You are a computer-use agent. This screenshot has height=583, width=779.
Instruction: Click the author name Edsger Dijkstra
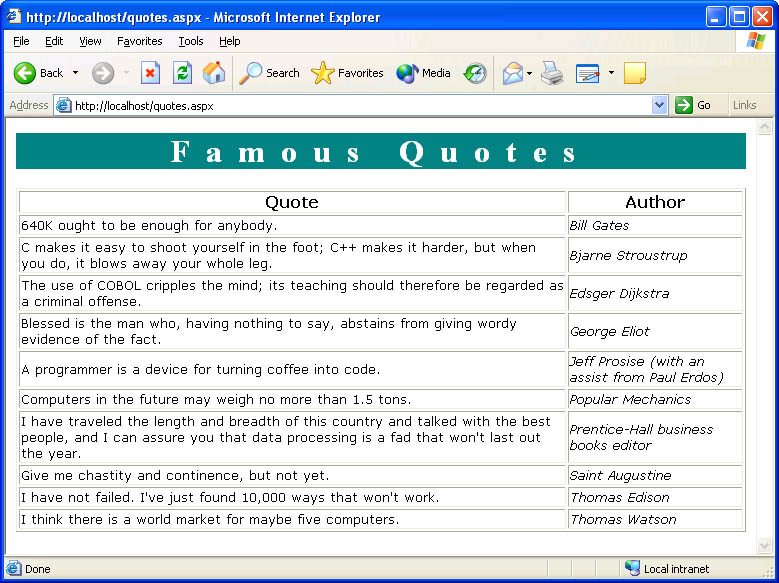click(619, 293)
